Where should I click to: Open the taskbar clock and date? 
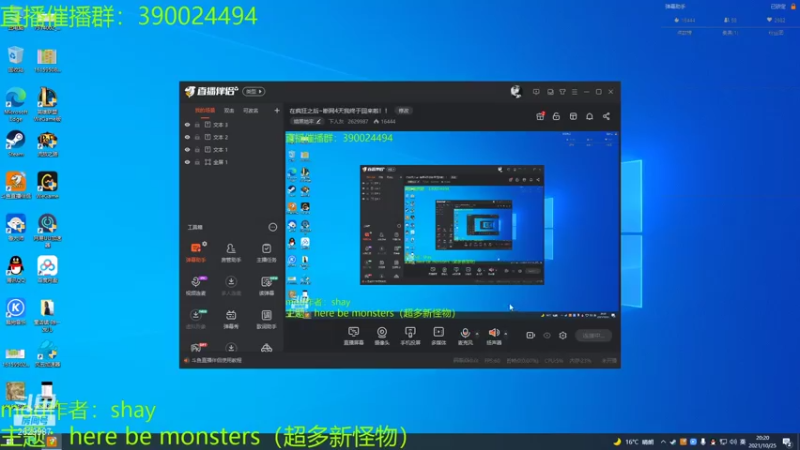tap(762, 442)
